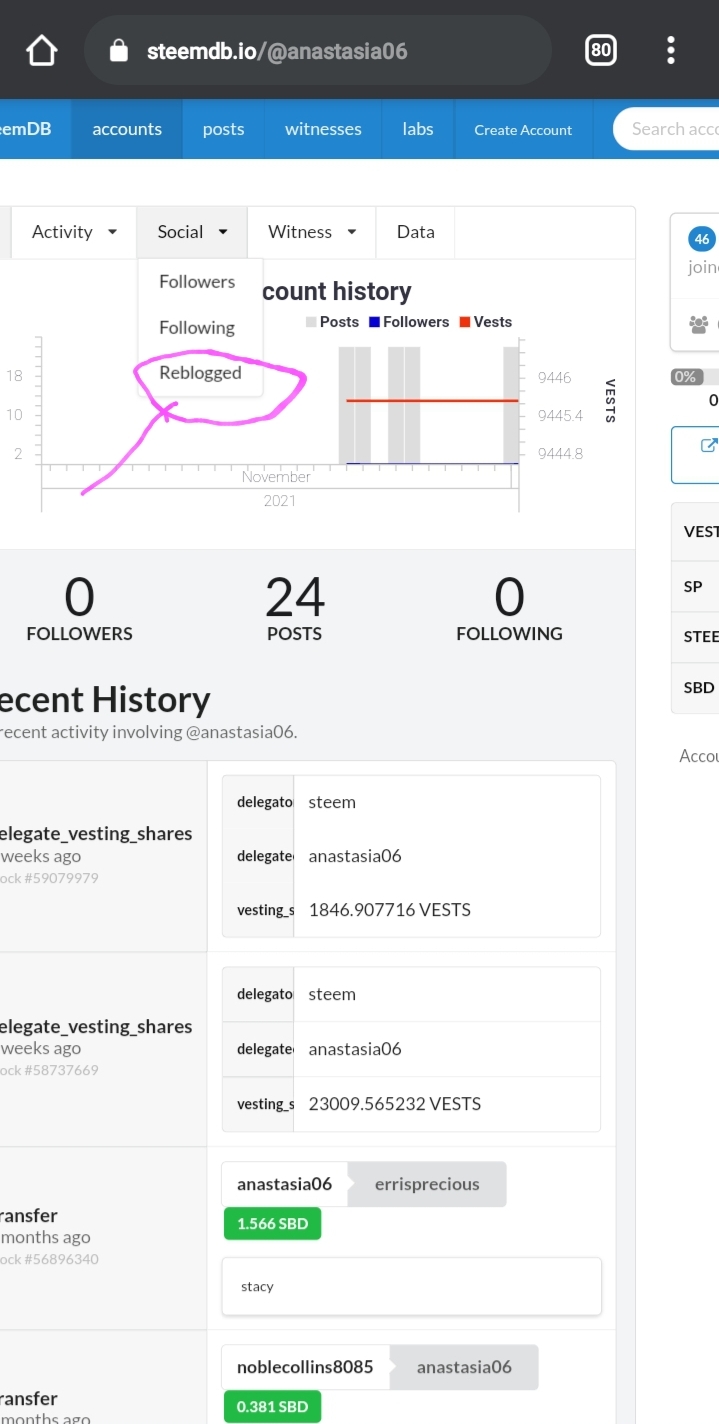Screen dimensions: 719x1424
Task: Tap the 24 POSTS statistic
Action: pos(295,609)
